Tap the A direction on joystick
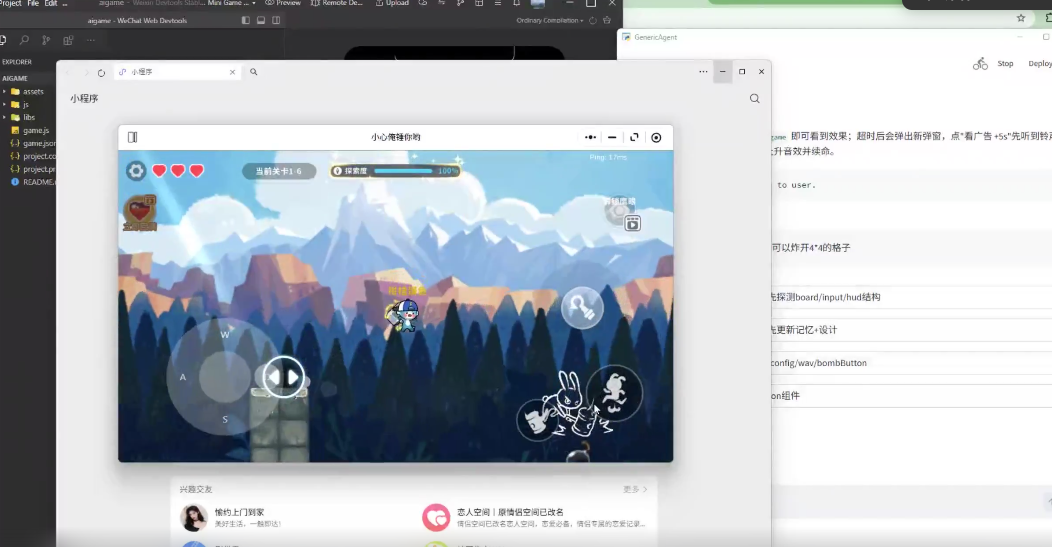The height and width of the screenshot is (547, 1052). tap(182, 377)
